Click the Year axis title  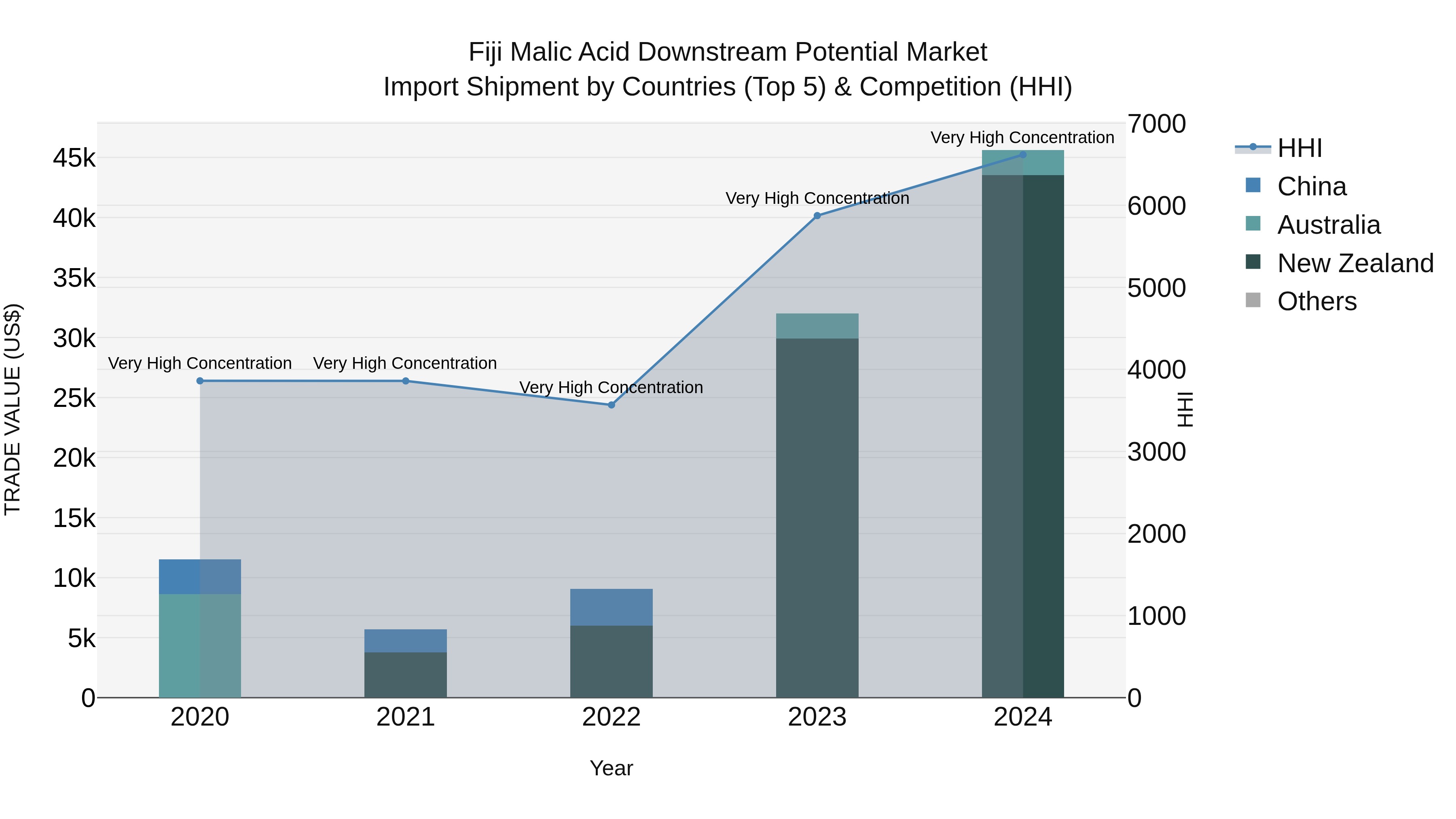click(x=611, y=769)
